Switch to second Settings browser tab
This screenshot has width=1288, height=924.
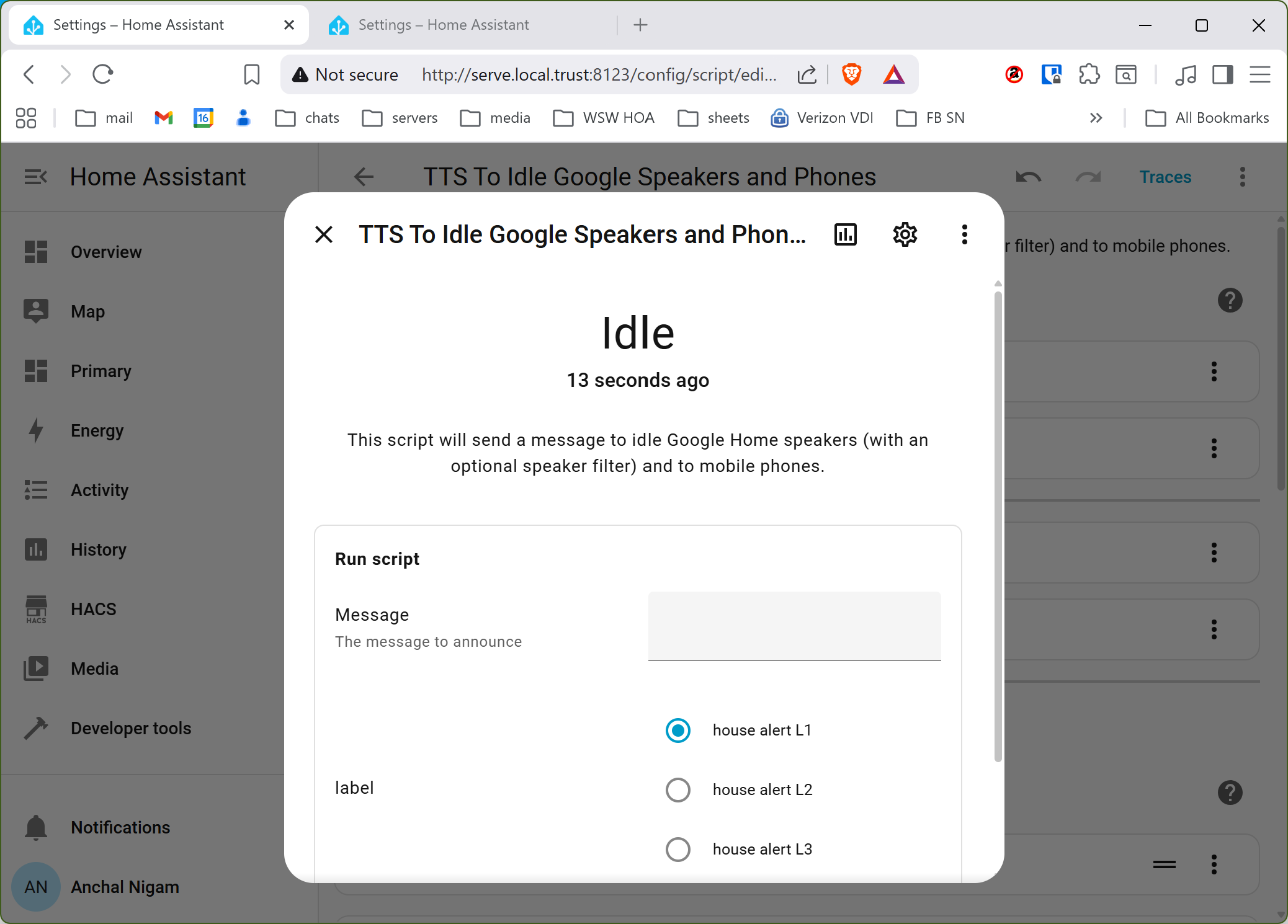(x=443, y=25)
